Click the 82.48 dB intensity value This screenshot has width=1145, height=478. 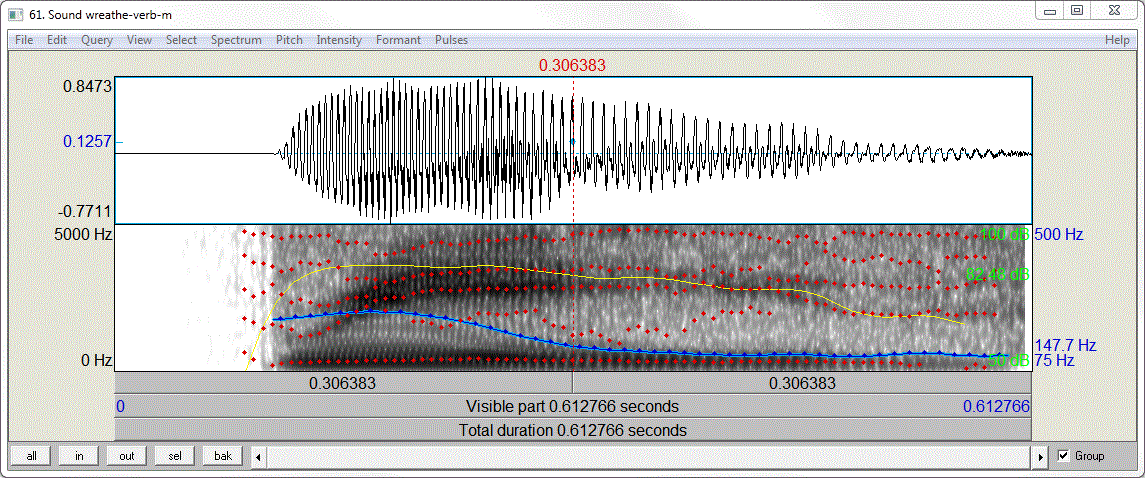click(997, 275)
